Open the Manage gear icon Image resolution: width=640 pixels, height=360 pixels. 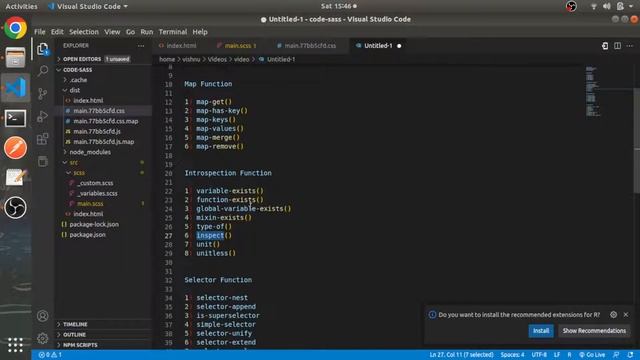[x=42, y=338]
